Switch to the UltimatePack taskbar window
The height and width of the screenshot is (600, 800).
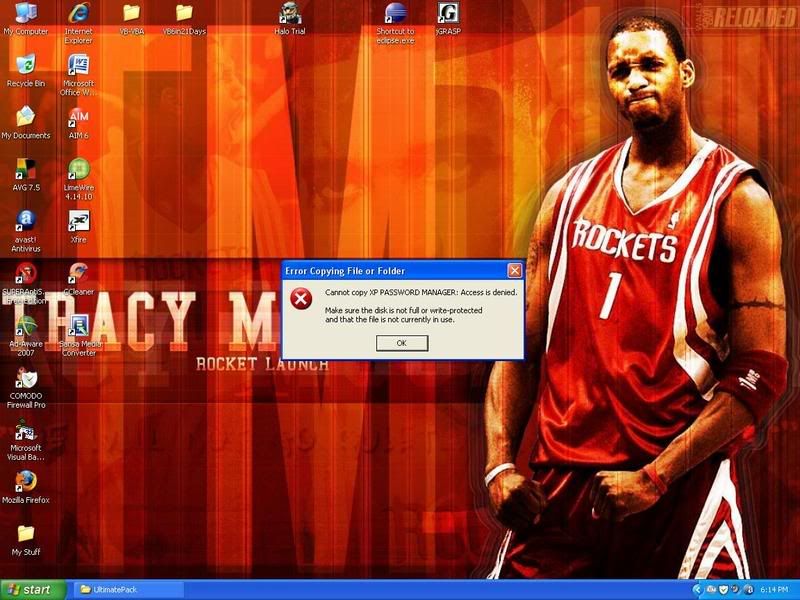click(x=129, y=590)
